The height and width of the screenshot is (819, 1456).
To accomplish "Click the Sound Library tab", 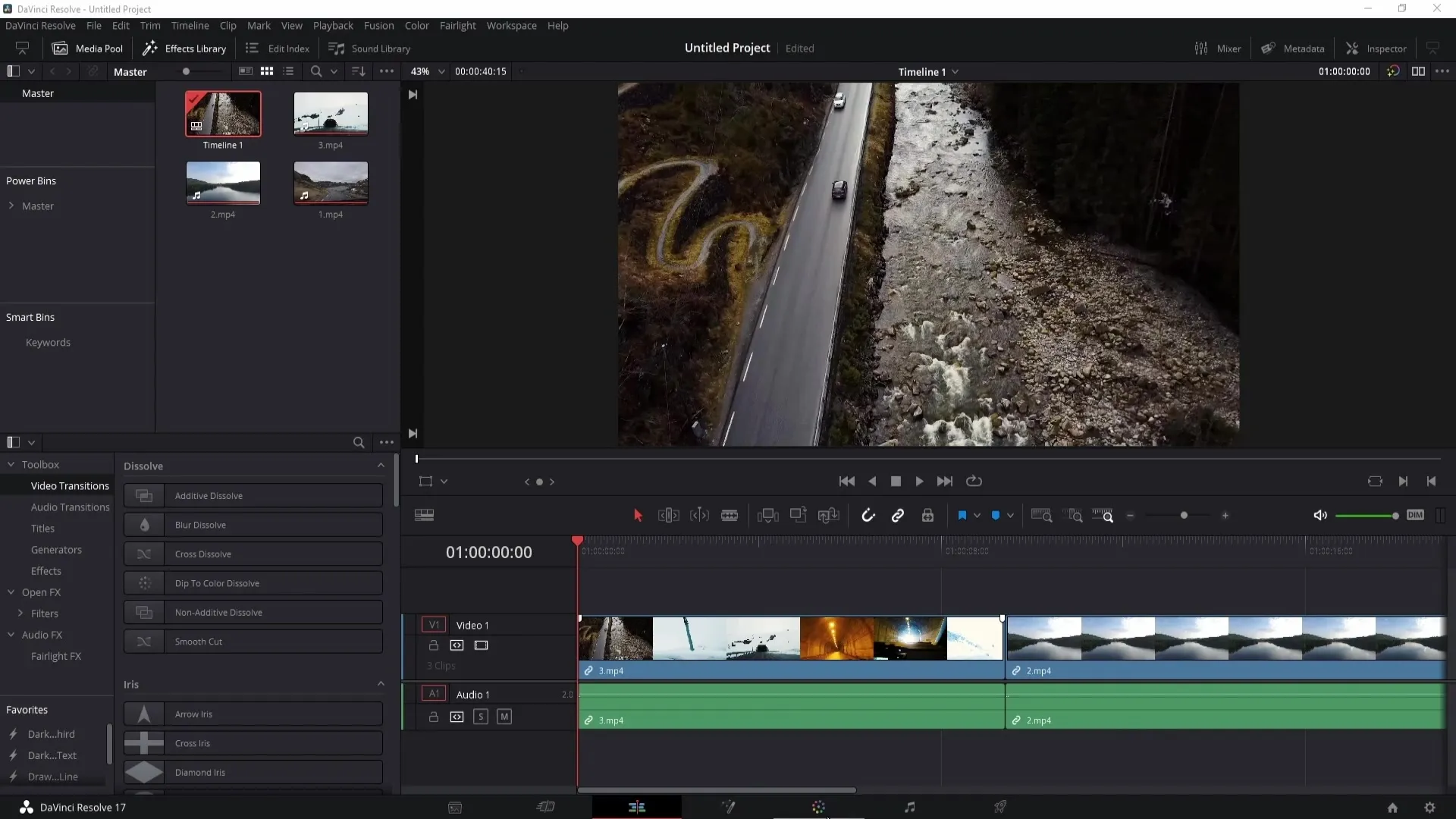I will tap(369, 48).
